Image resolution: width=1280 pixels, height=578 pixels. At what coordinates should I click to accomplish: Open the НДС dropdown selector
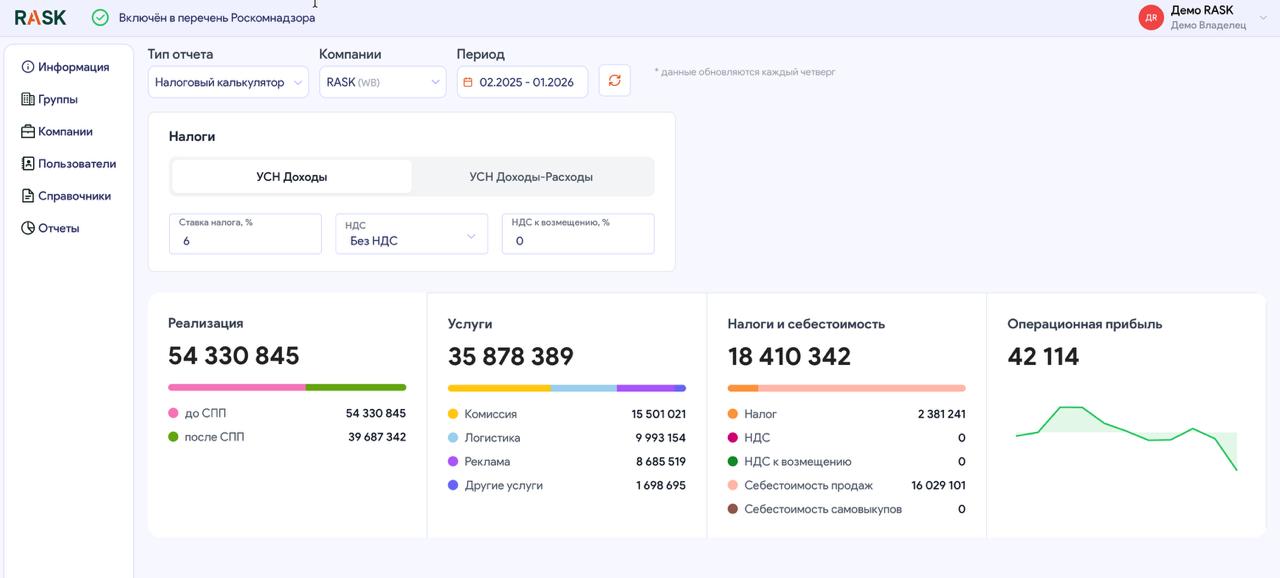pyautogui.click(x=411, y=235)
